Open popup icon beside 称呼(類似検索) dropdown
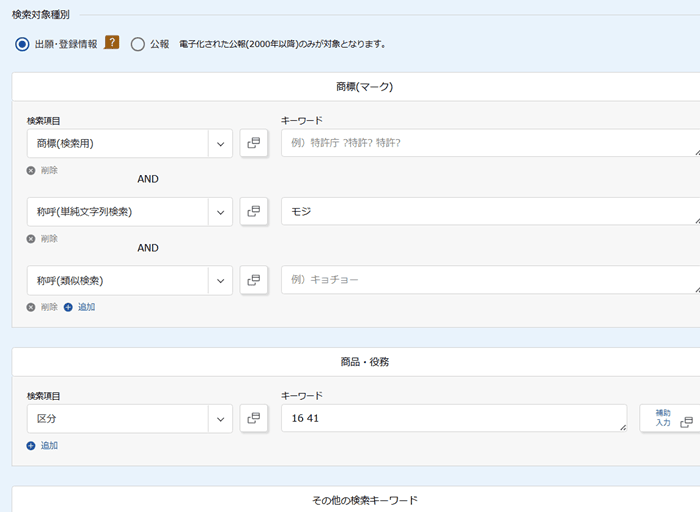The image size is (700, 512). pos(254,280)
